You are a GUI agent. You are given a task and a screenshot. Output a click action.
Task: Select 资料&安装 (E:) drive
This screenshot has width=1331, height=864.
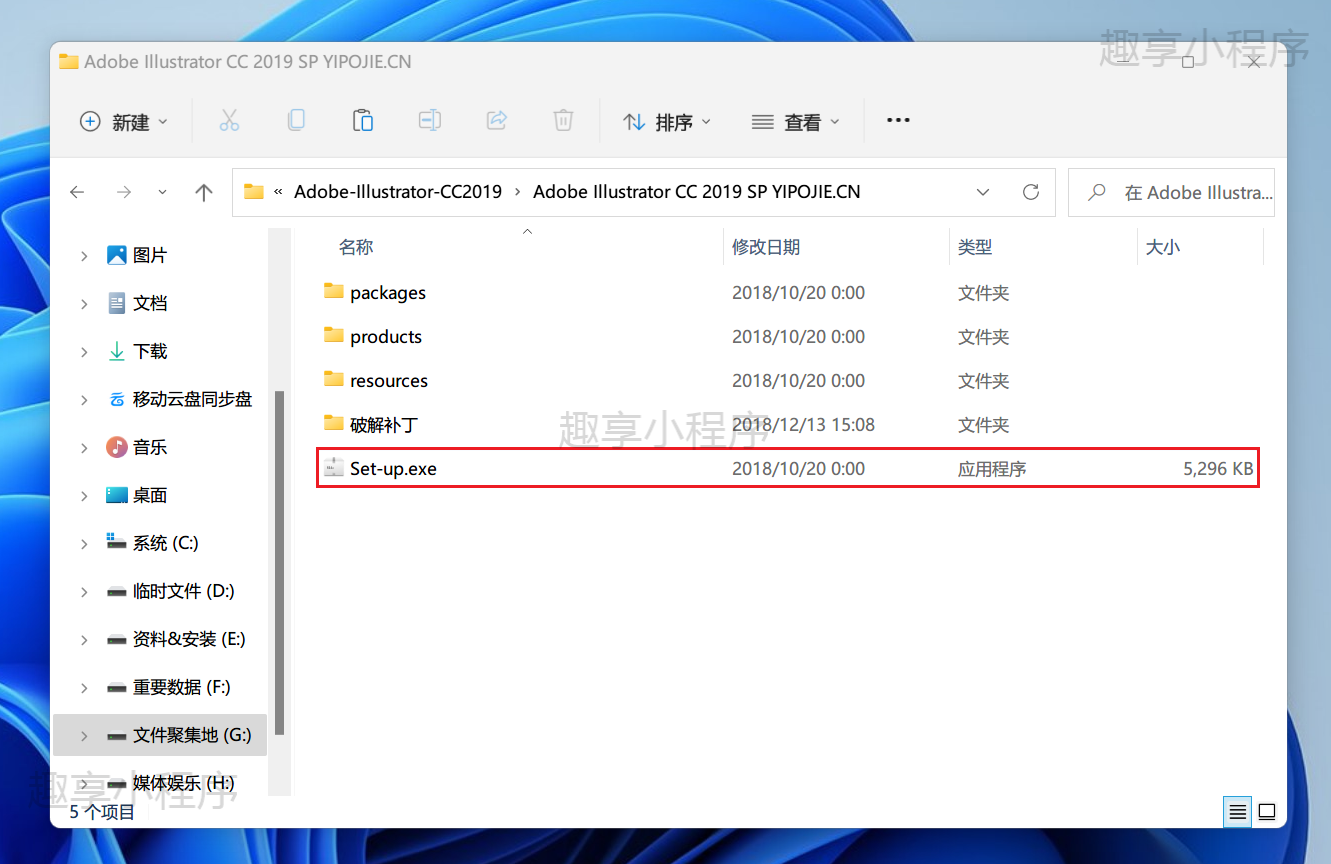[189, 639]
